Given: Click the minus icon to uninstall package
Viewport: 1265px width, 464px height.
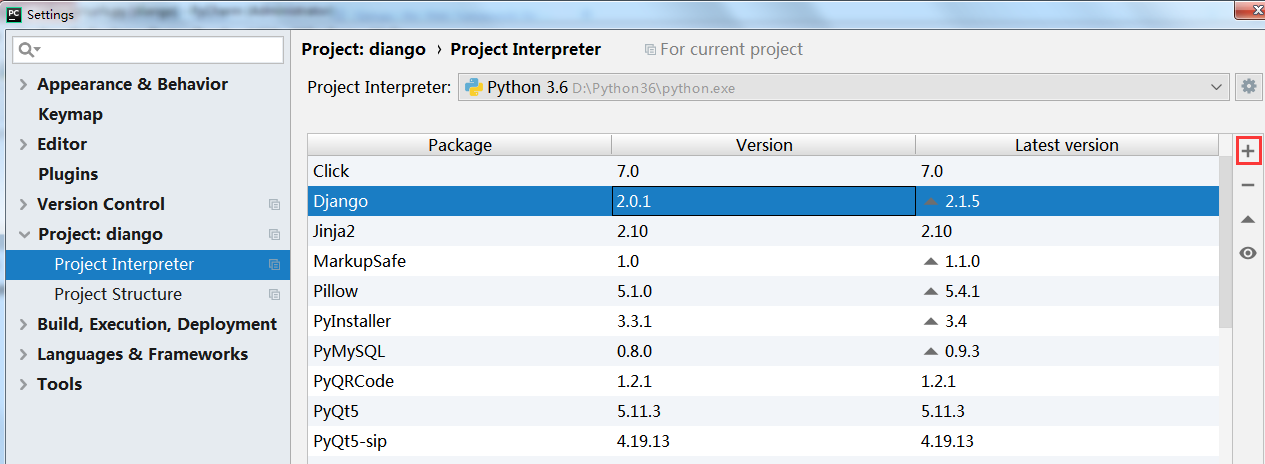Looking at the screenshot, I should coord(1248,185).
